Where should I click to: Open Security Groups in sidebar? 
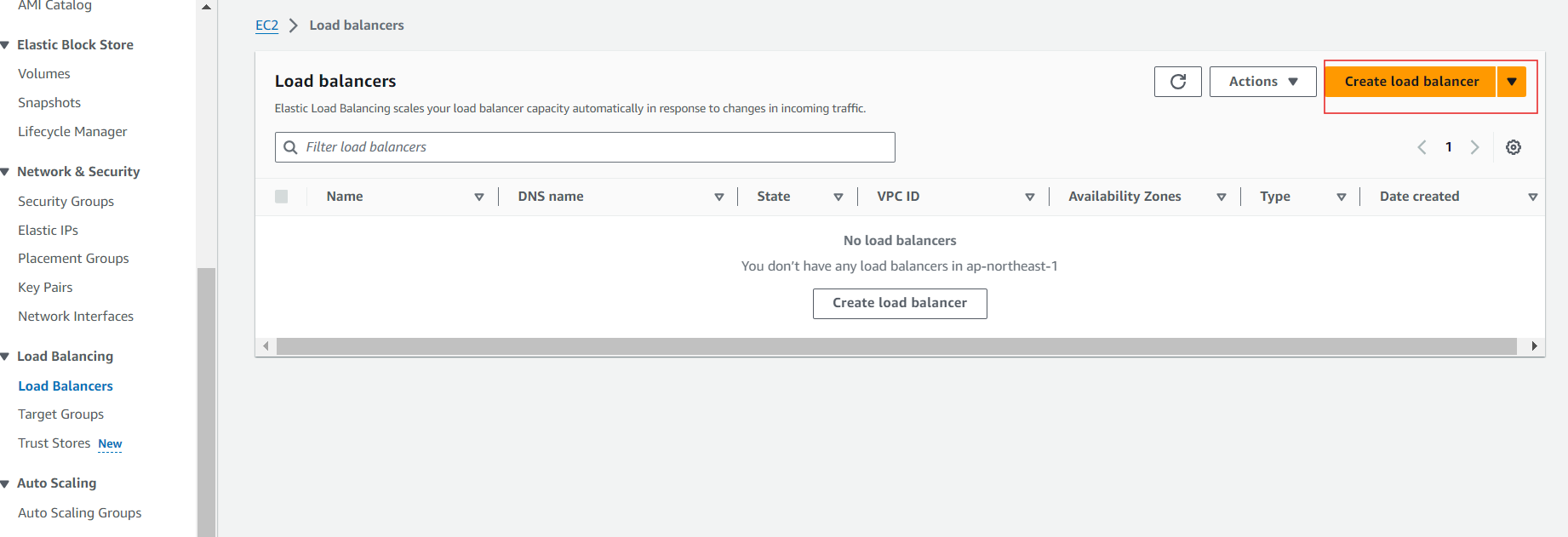66,202
